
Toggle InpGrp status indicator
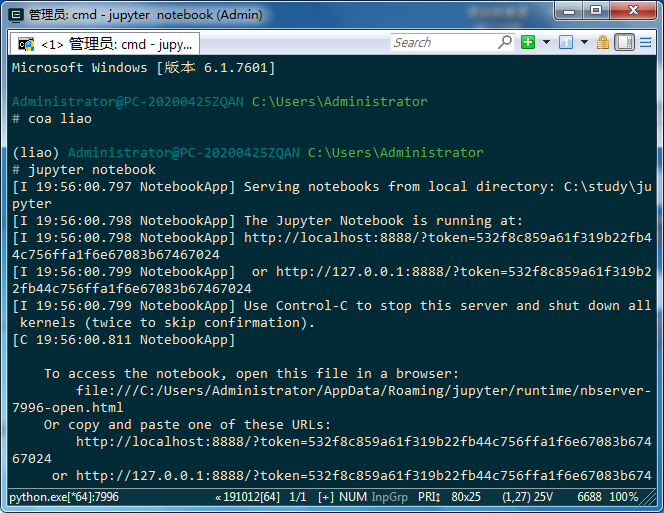coord(390,497)
